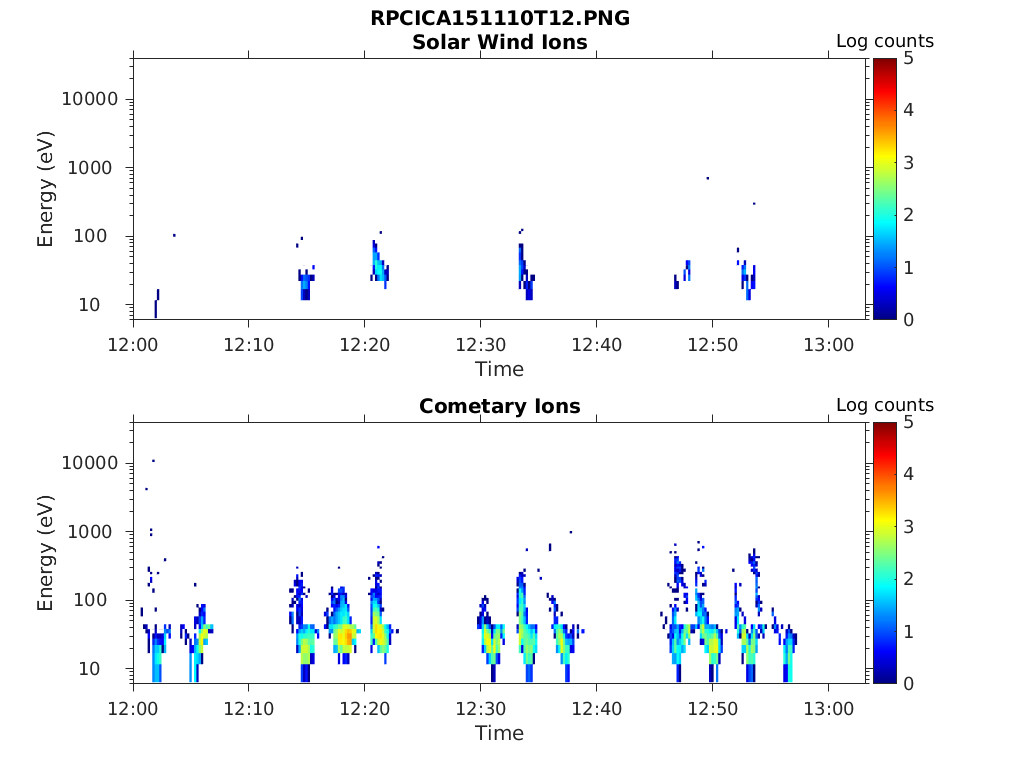Click the 12:40 tick label on bottom plot
Screen dimensions: 1024x768
[x=596, y=709]
